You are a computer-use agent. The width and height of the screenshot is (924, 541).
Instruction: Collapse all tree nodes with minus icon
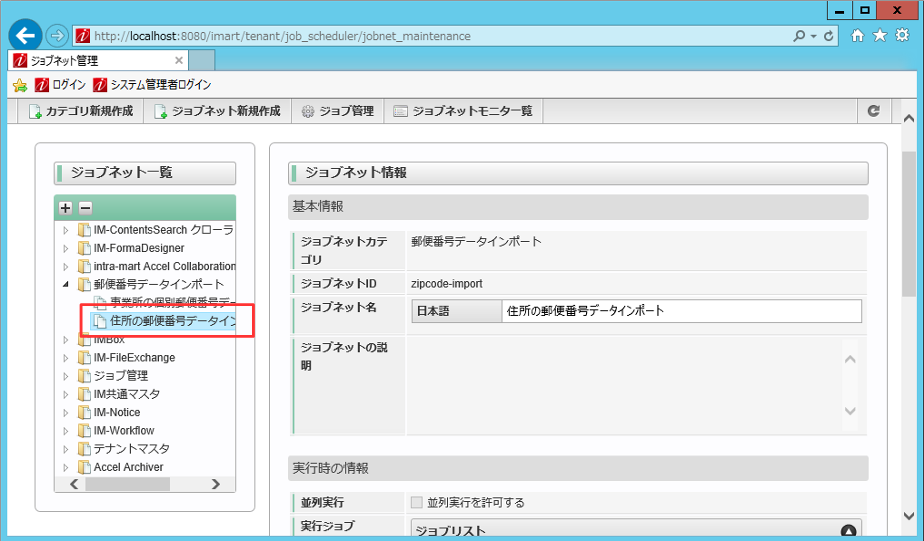[x=85, y=207]
